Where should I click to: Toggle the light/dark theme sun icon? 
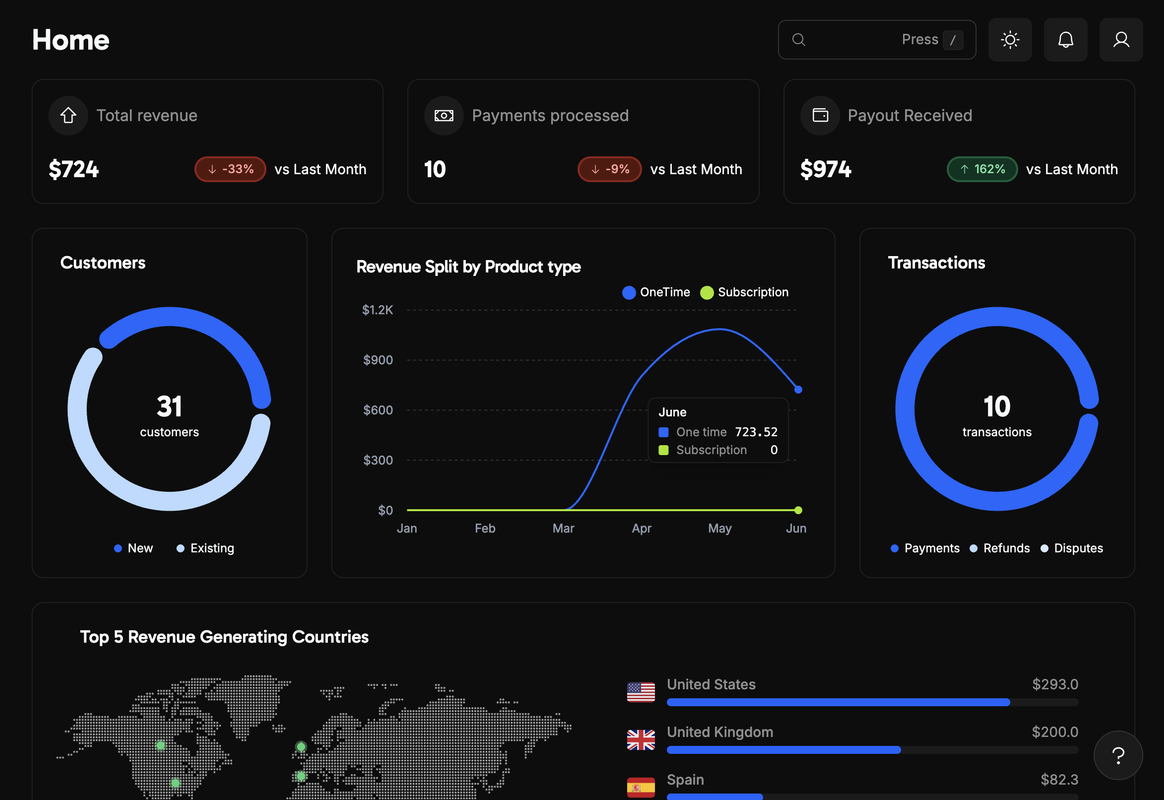coord(1010,39)
